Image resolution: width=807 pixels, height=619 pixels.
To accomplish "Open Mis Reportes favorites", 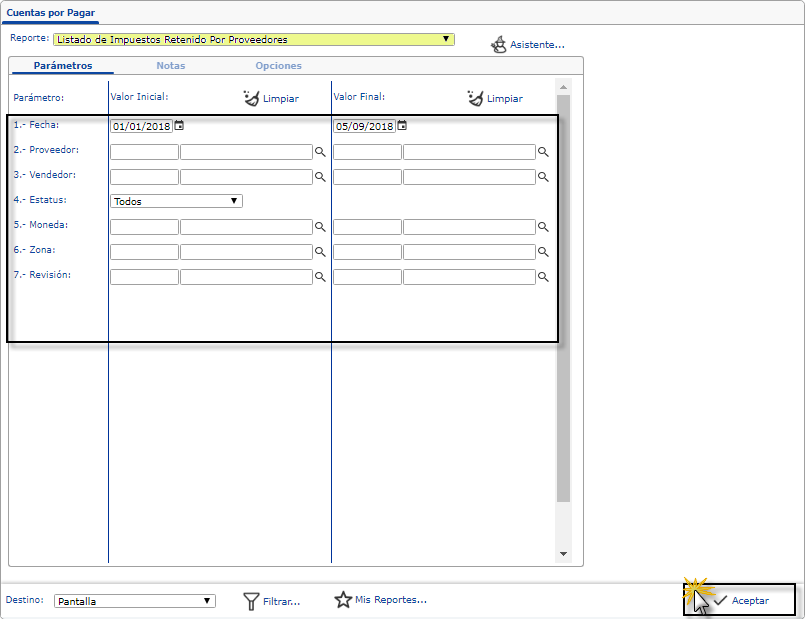I will [x=380, y=600].
